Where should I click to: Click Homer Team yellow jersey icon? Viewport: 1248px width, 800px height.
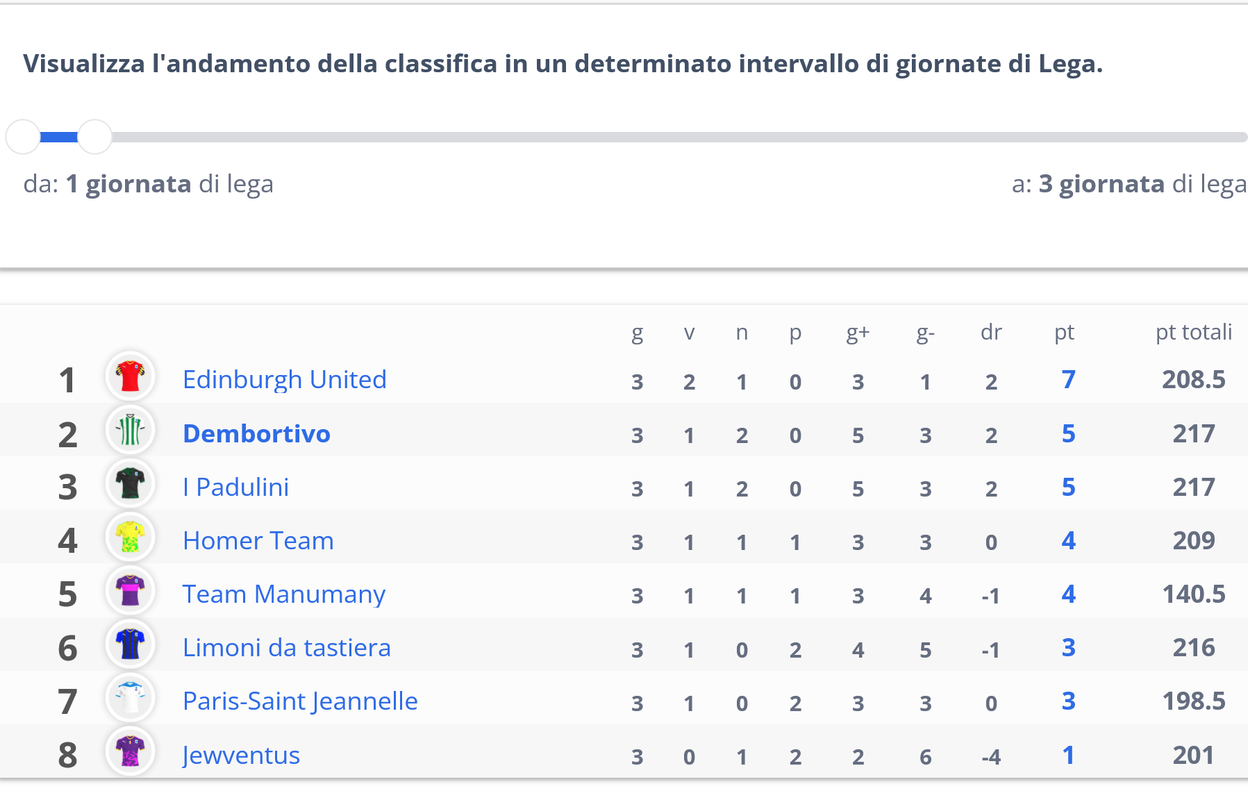[130, 540]
